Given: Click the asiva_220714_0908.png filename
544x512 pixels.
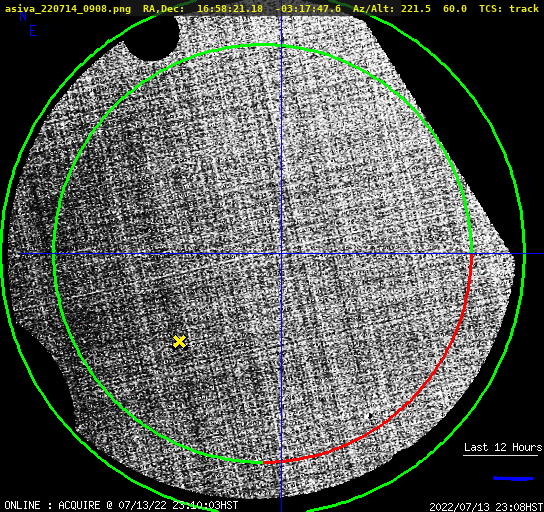Looking at the screenshot, I should (x=68, y=9).
